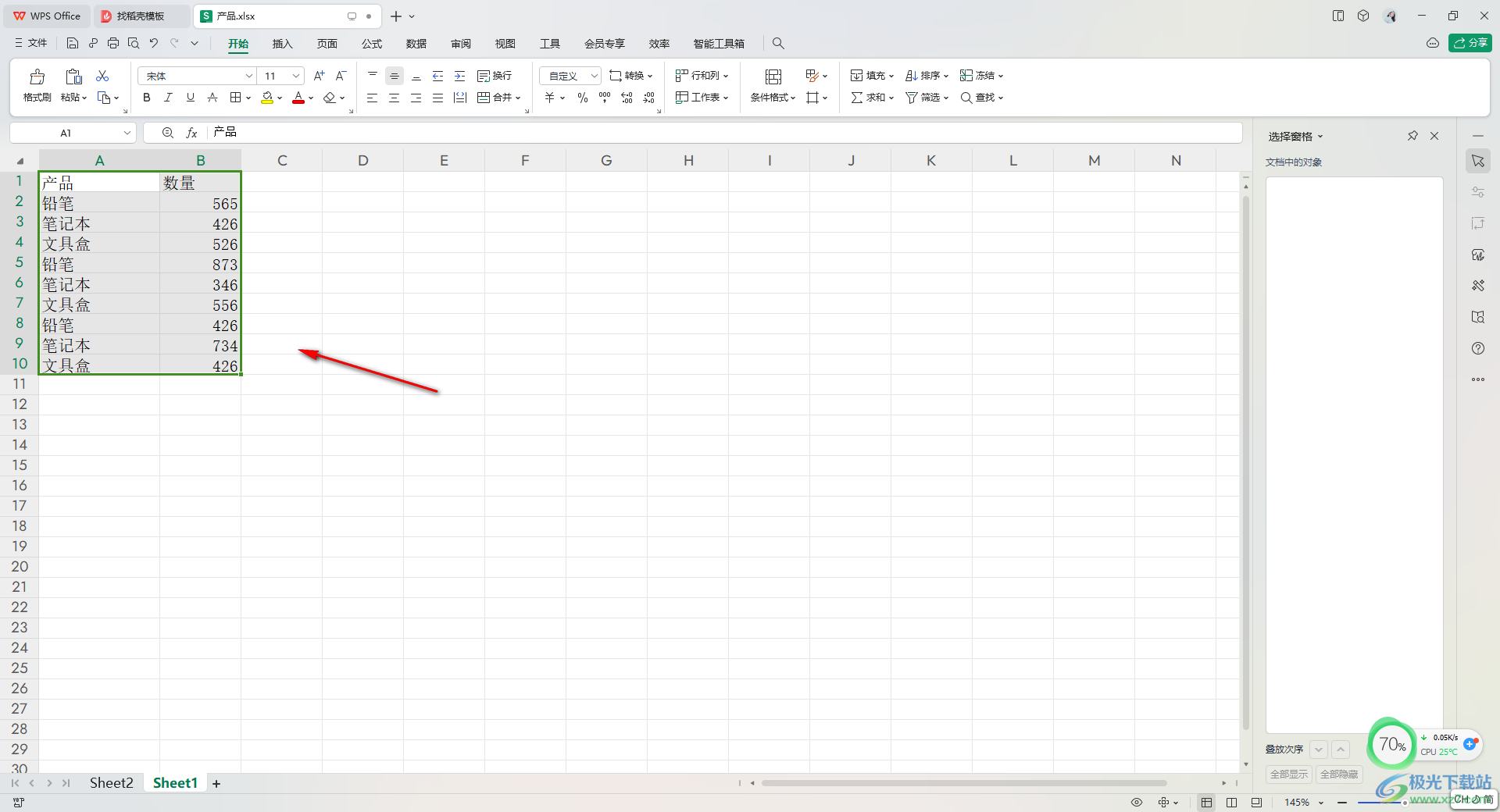Click the increase decimal places icon

coord(627,98)
